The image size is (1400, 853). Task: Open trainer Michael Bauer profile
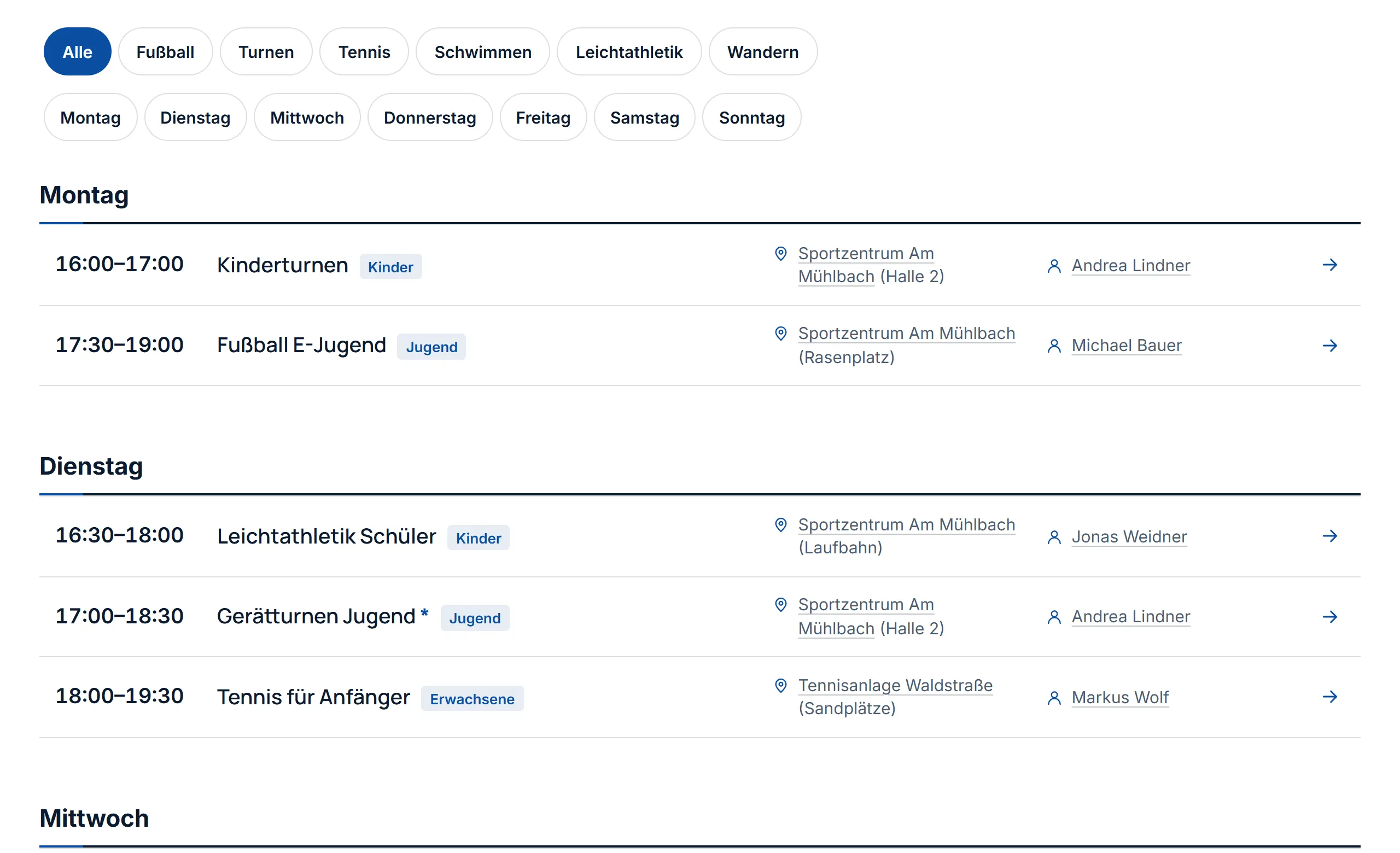[1126, 345]
